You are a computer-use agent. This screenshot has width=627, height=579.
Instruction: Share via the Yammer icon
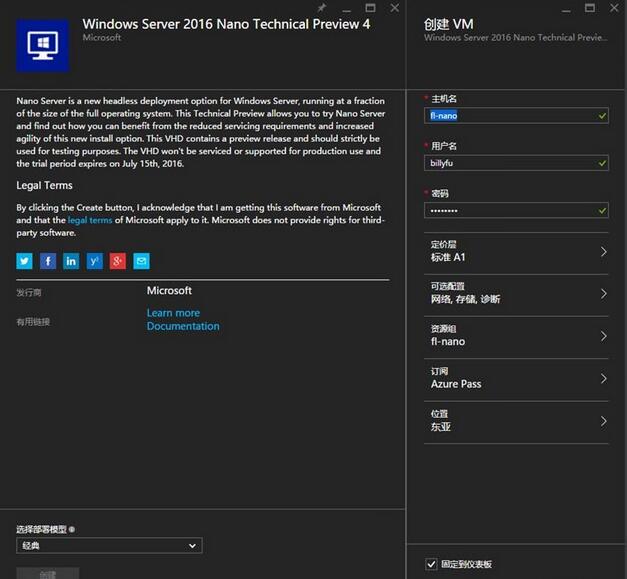(94, 261)
